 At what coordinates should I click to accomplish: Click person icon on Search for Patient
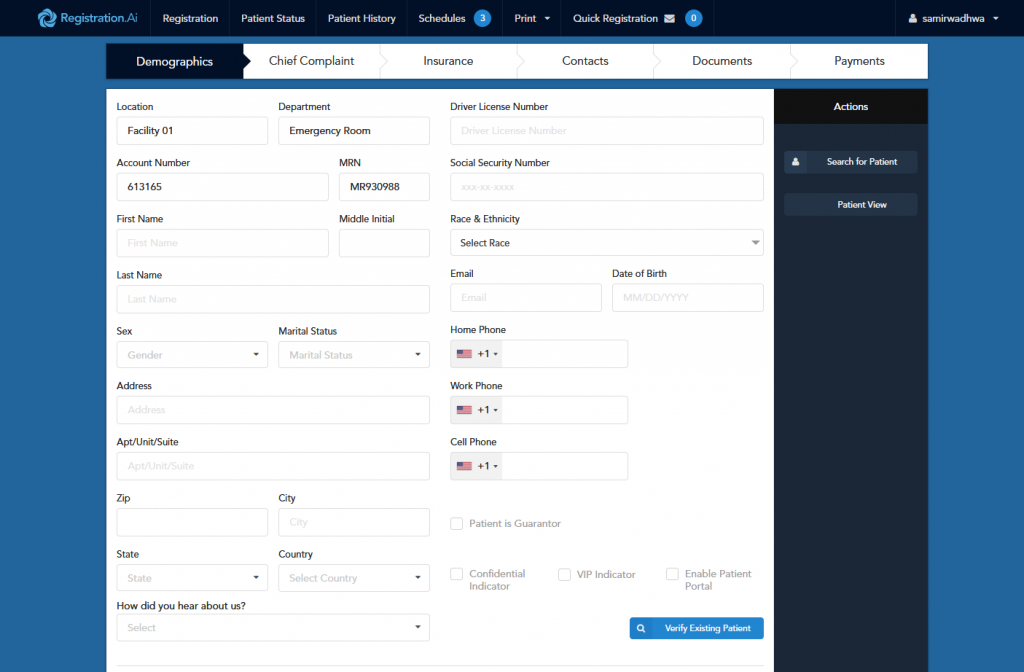(x=795, y=162)
